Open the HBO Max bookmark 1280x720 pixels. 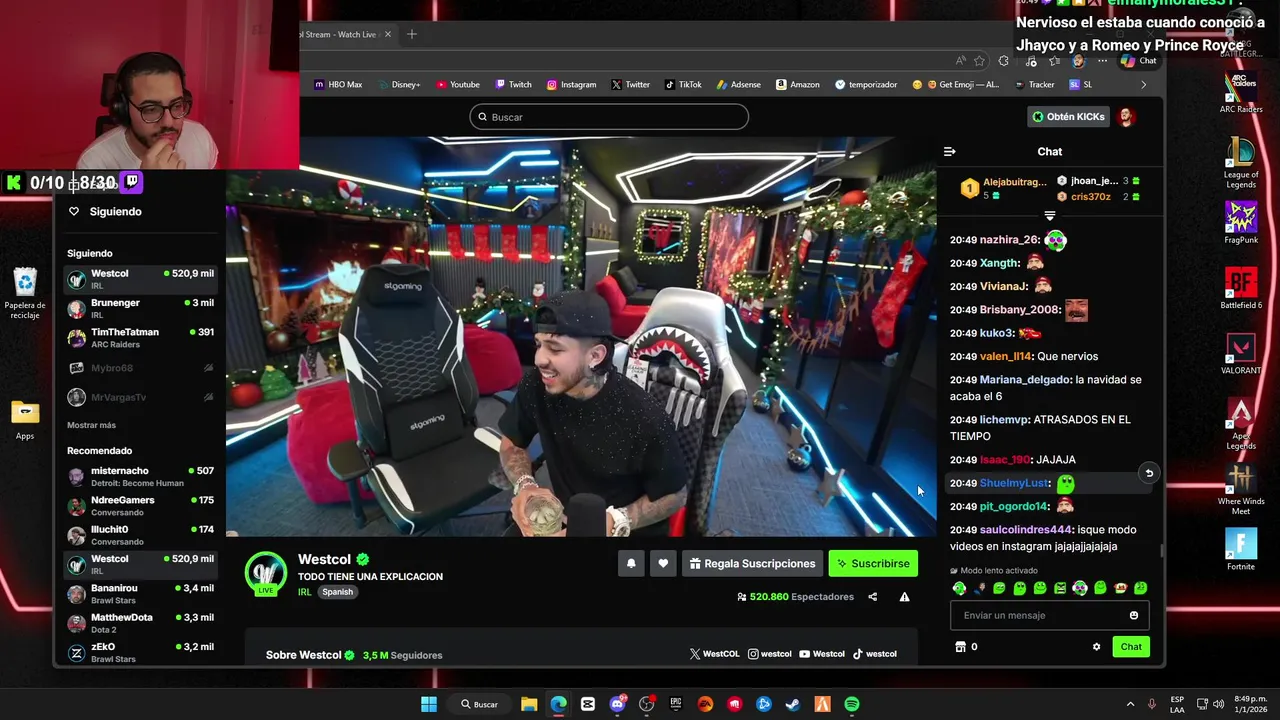(338, 85)
